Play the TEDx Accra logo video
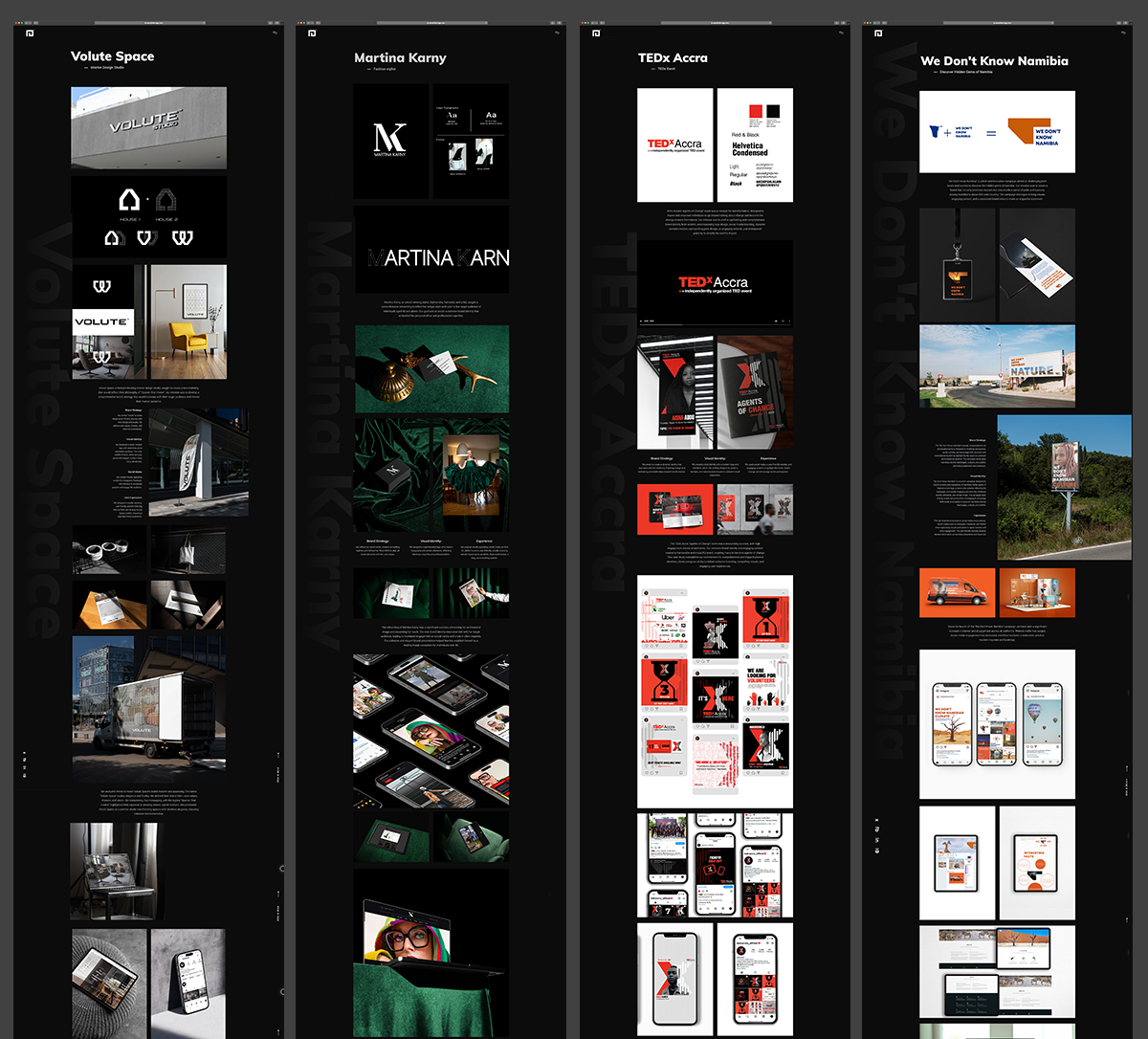The image size is (1148, 1039). pos(716,282)
